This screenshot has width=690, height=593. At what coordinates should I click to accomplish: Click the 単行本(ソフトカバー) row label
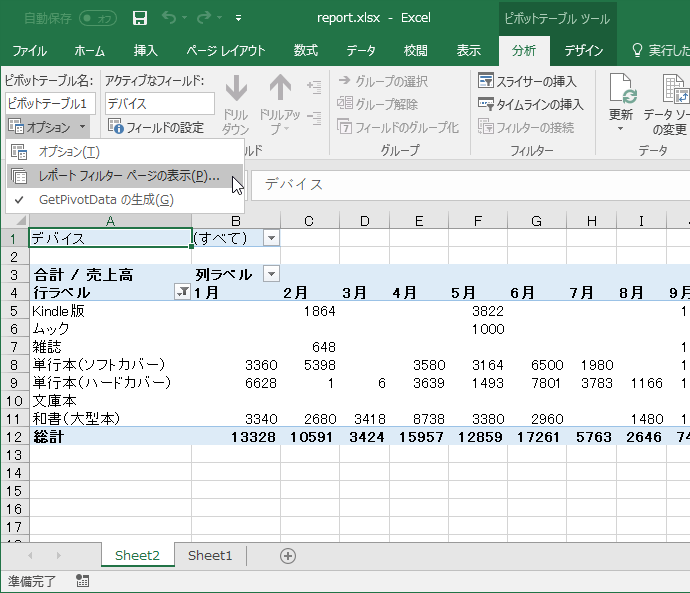tap(99, 365)
